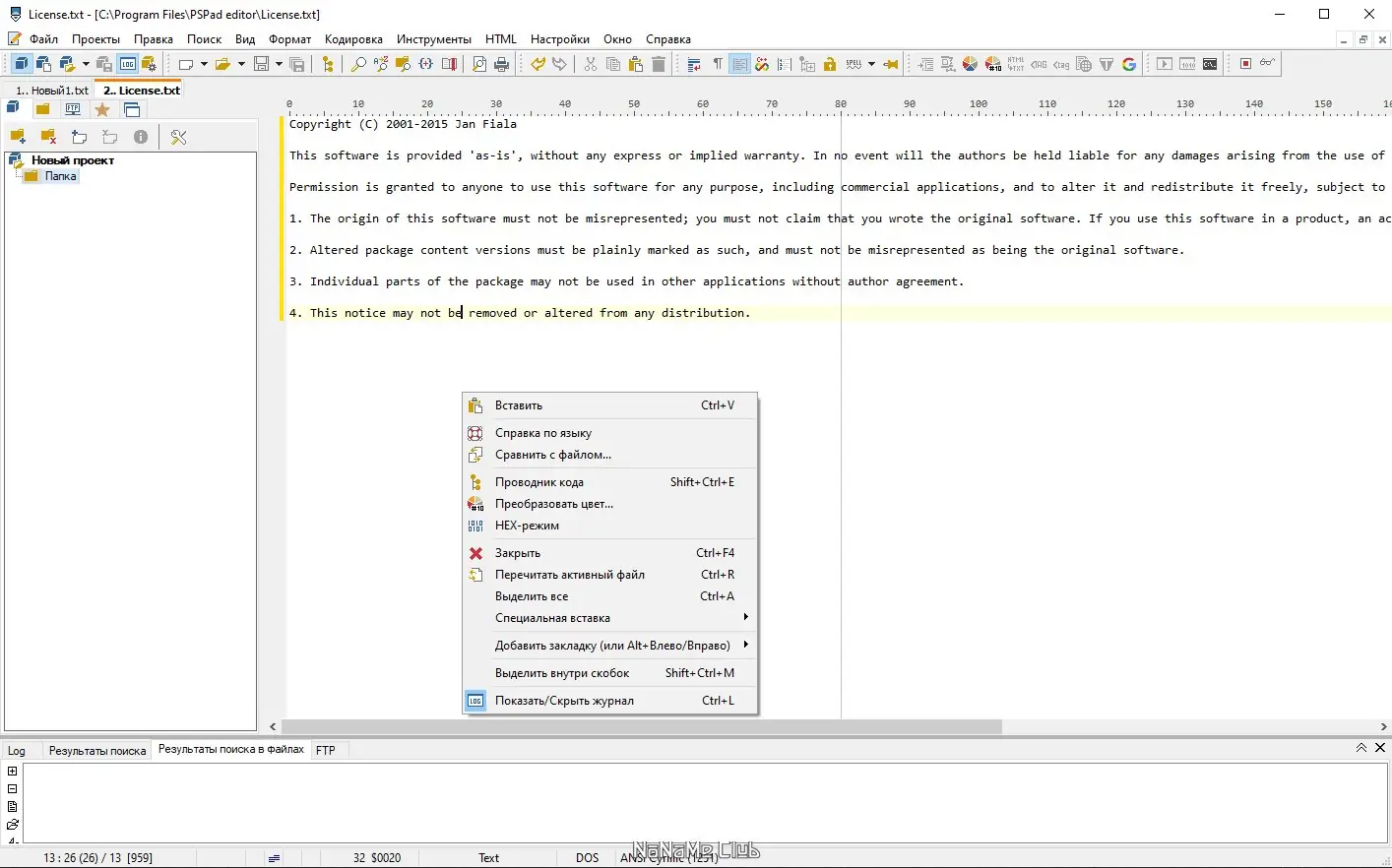
Task: Click the command prompt console icon
Action: pyautogui.click(x=1210, y=64)
